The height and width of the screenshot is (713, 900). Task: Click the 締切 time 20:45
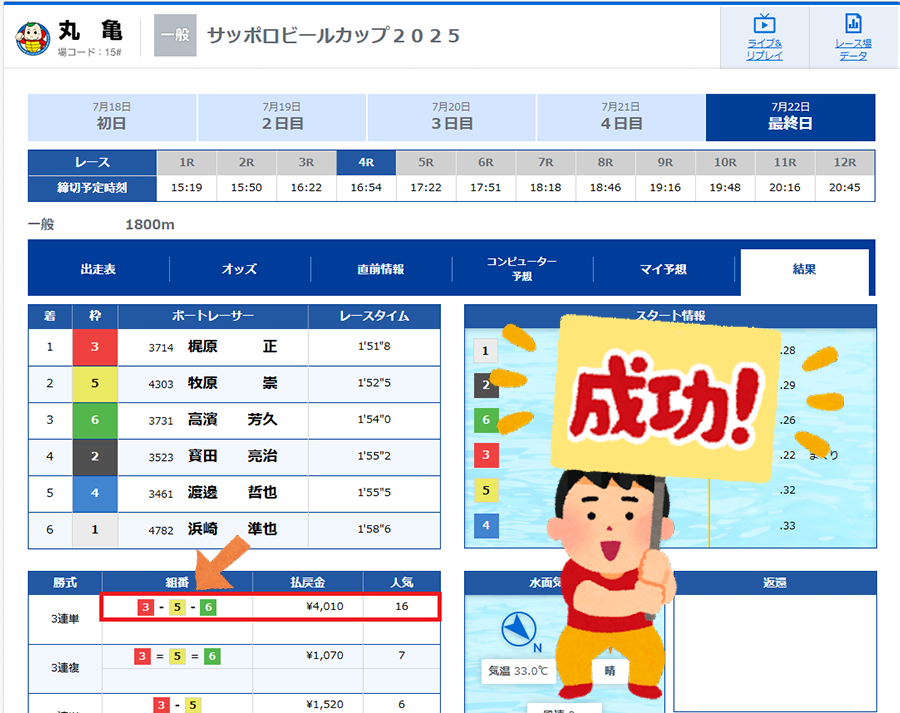coord(844,188)
